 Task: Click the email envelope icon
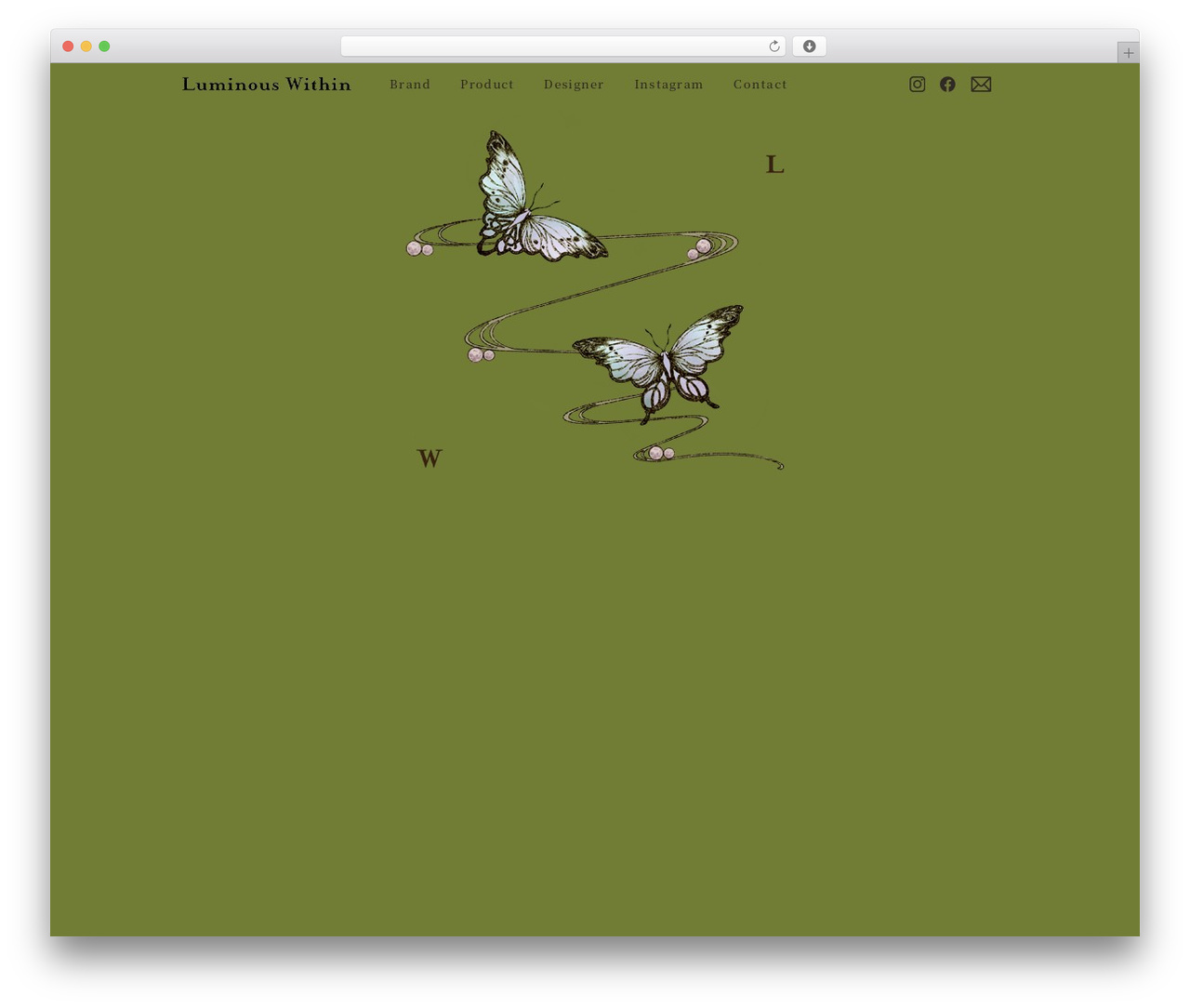click(x=981, y=85)
